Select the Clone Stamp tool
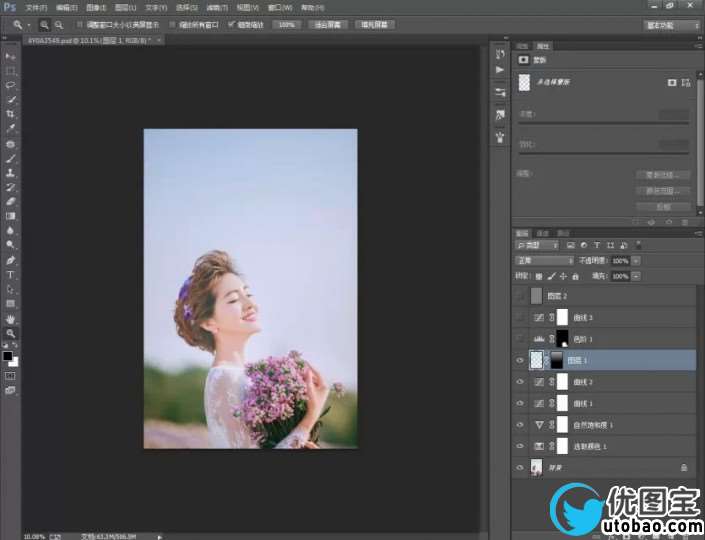Screen dimensions: 705x540 click(x=11, y=172)
